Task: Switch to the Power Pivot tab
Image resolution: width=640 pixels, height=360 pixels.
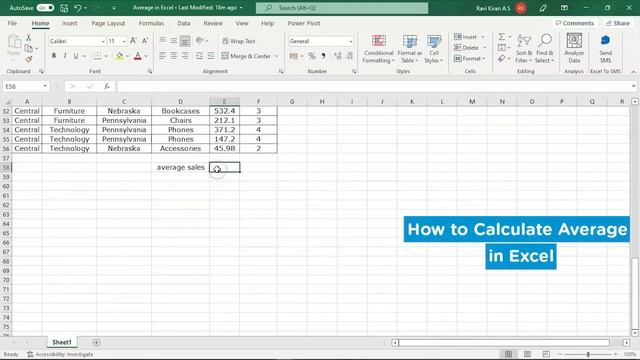Action: pyautogui.click(x=304, y=23)
